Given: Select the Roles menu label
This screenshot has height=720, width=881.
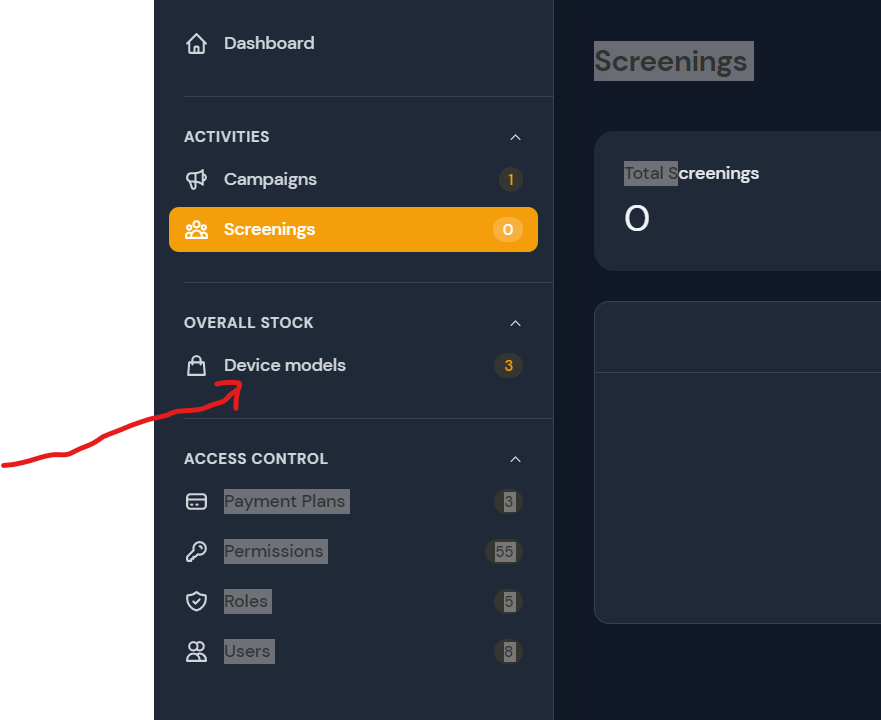Looking at the screenshot, I should (x=246, y=602).
